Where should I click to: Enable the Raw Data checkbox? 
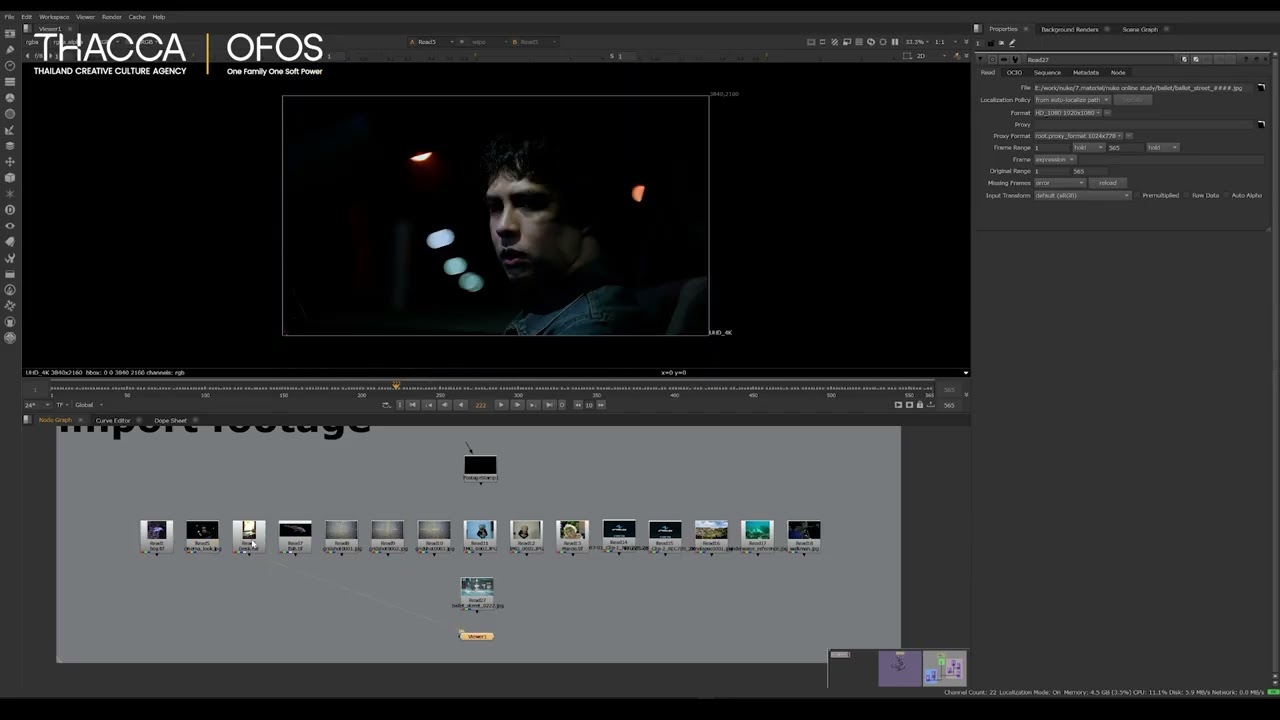pyautogui.click(x=1187, y=195)
